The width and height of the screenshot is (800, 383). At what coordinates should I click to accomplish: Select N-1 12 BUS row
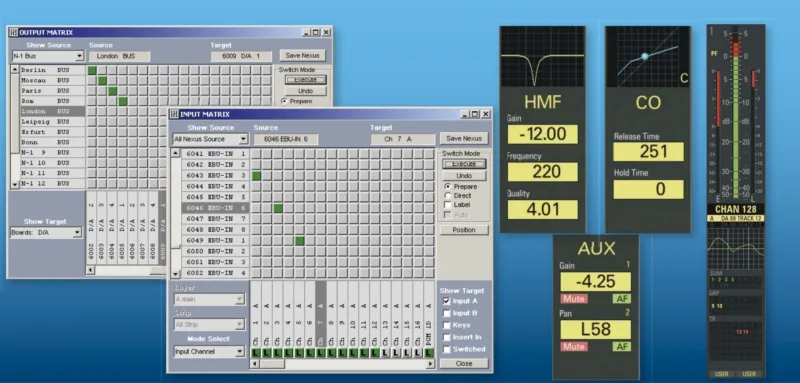click(x=53, y=183)
